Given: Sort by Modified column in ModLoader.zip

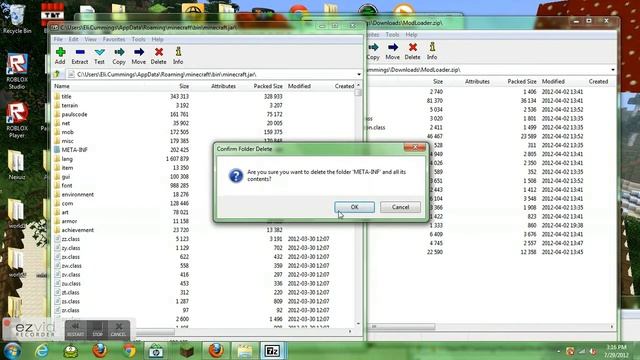Looking at the screenshot, I should [553, 82].
